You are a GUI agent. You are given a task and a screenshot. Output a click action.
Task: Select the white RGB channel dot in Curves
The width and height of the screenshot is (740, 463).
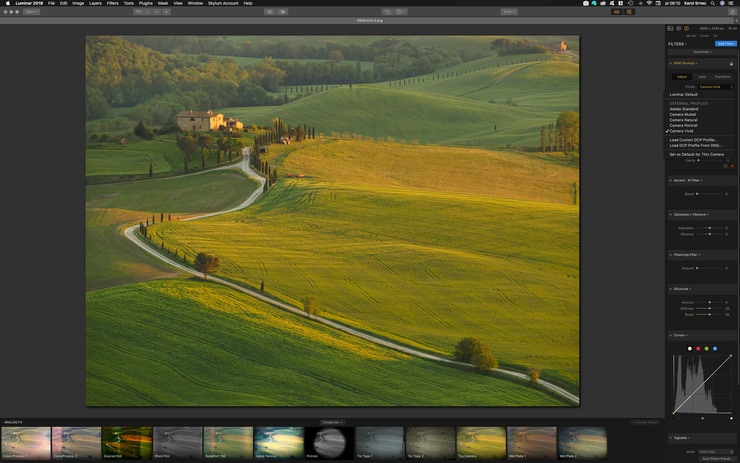pyautogui.click(x=690, y=348)
